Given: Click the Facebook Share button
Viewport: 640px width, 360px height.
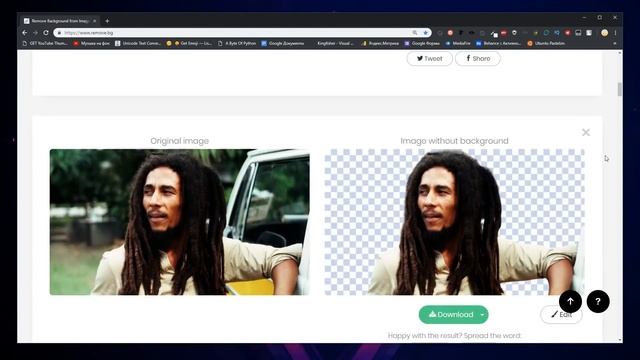Looking at the screenshot, I should tap(478, 58).
